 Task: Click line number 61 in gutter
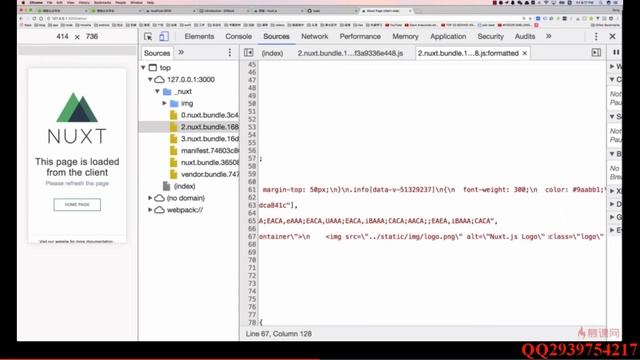point(251,190)
